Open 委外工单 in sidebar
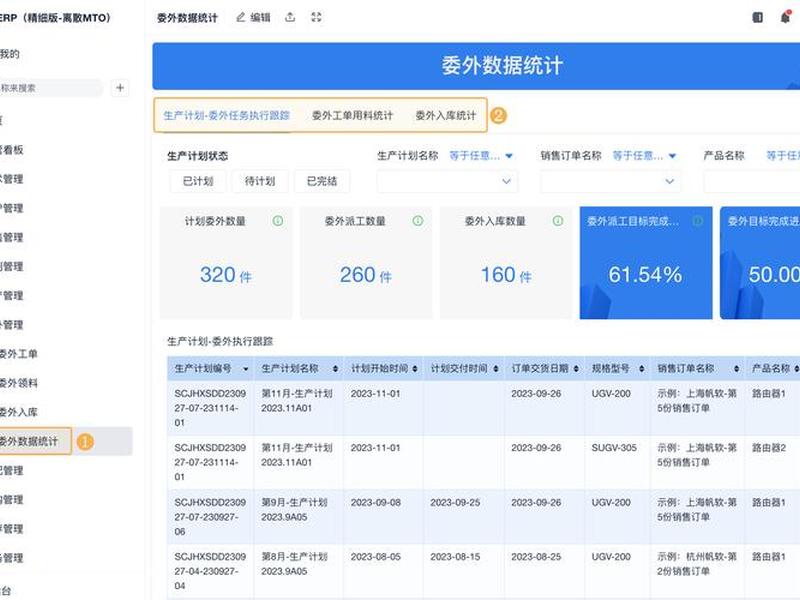This screenshot has width=800, height=600. pyautogui.click(x=19, y=354)
